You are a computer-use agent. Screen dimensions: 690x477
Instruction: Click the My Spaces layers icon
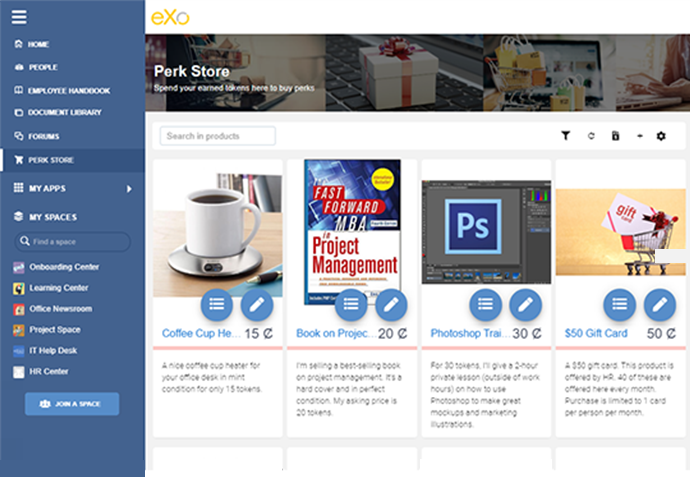[18, 216]
